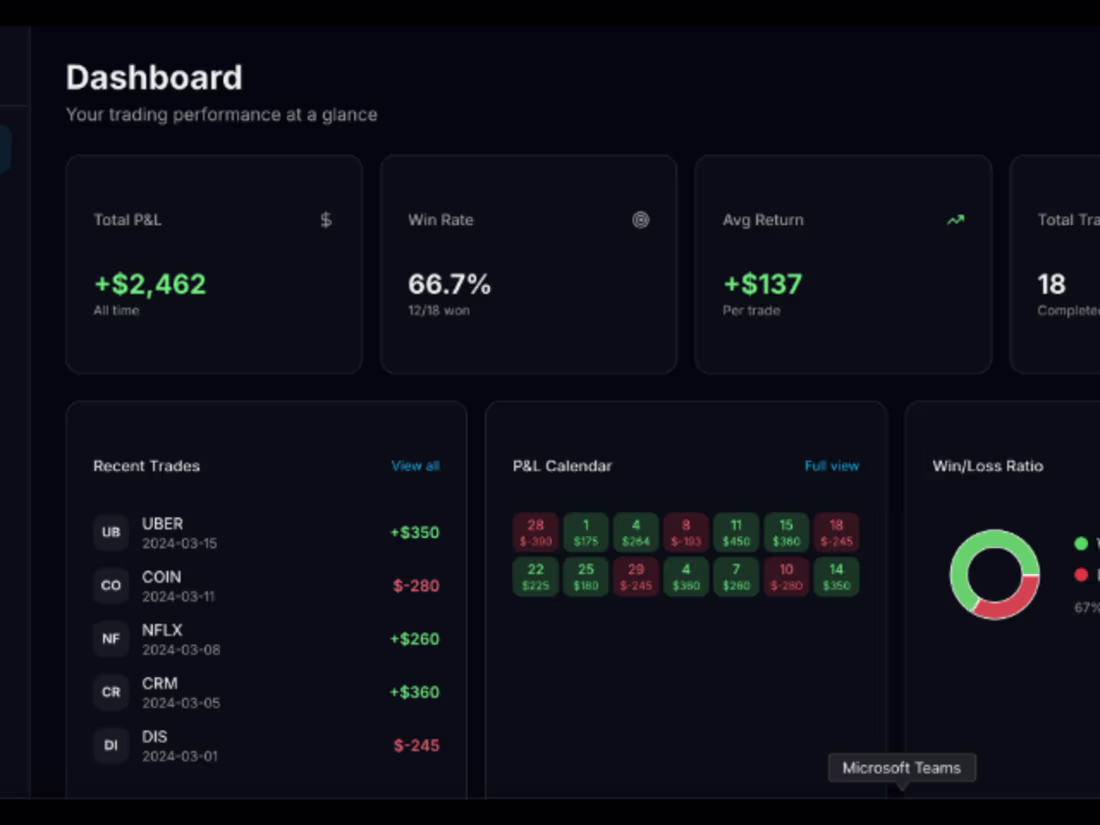Viewport: 1100px width, 825px height.
Task: Open View all recent trades link
Action: [415, 466]
